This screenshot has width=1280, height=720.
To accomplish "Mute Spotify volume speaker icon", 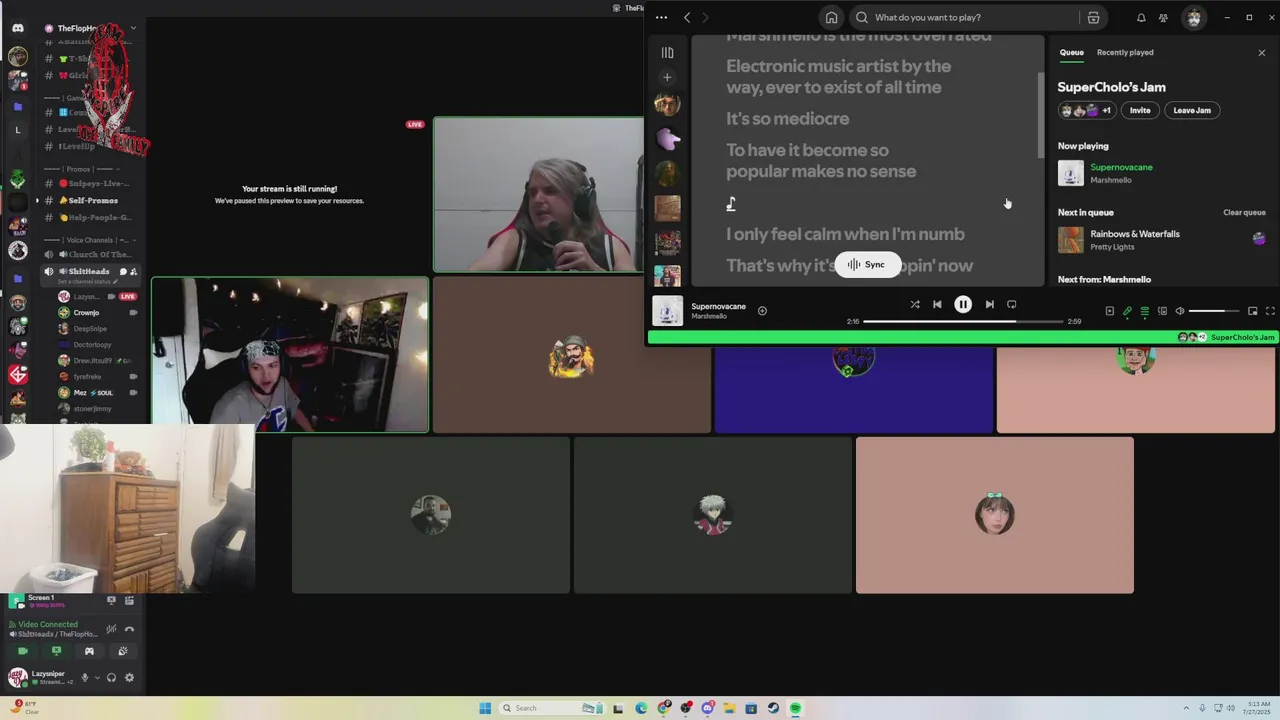I will [x=1180, y=311].
